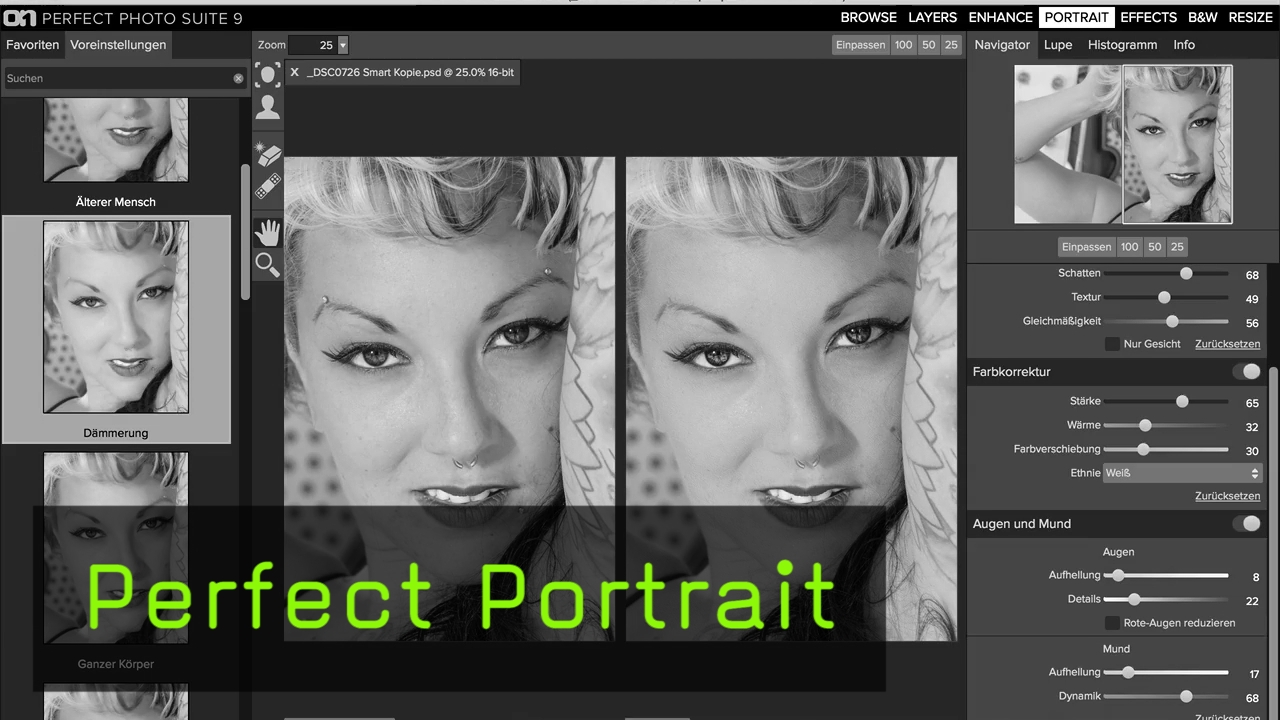Adjust the Wärme slider
Screen dimensions: 1280x720
pos(1145,425)
